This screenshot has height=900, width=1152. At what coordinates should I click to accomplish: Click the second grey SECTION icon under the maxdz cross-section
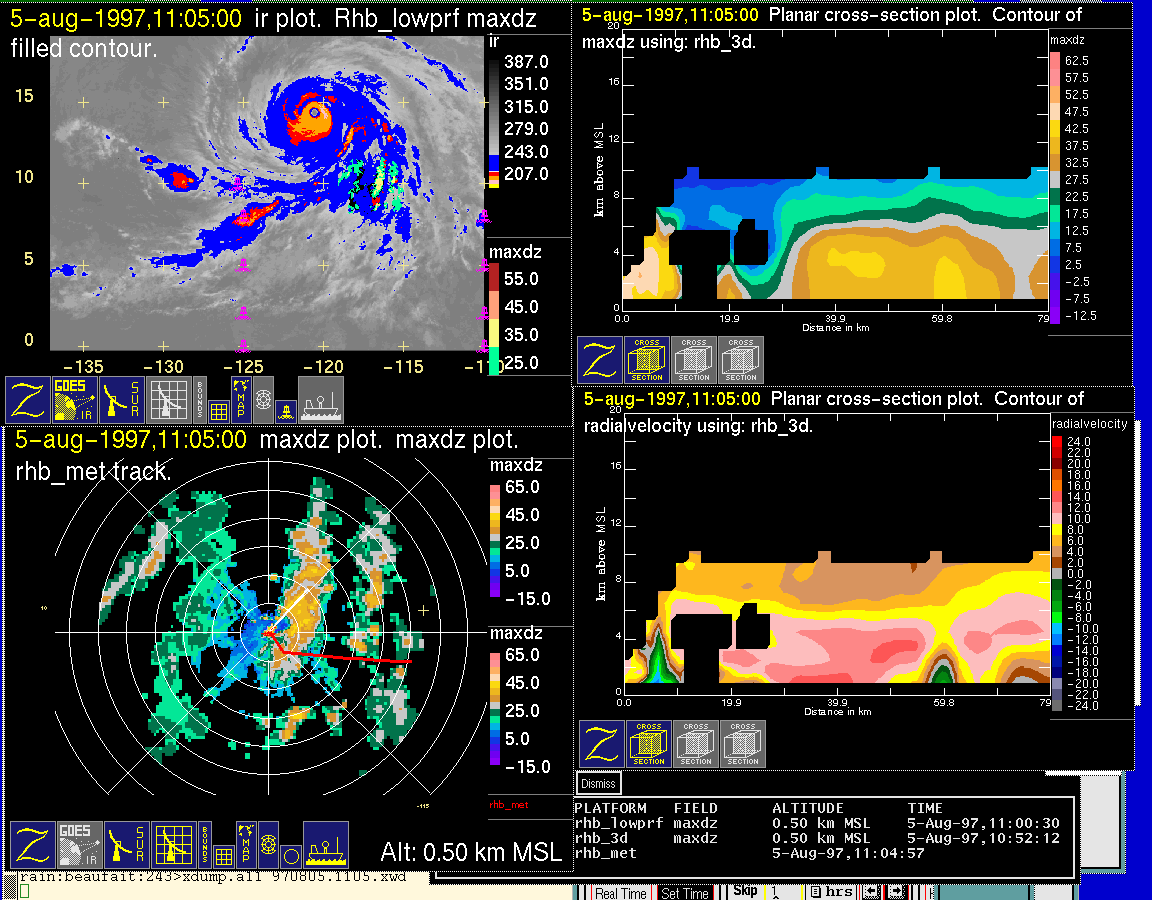point(741,360)
